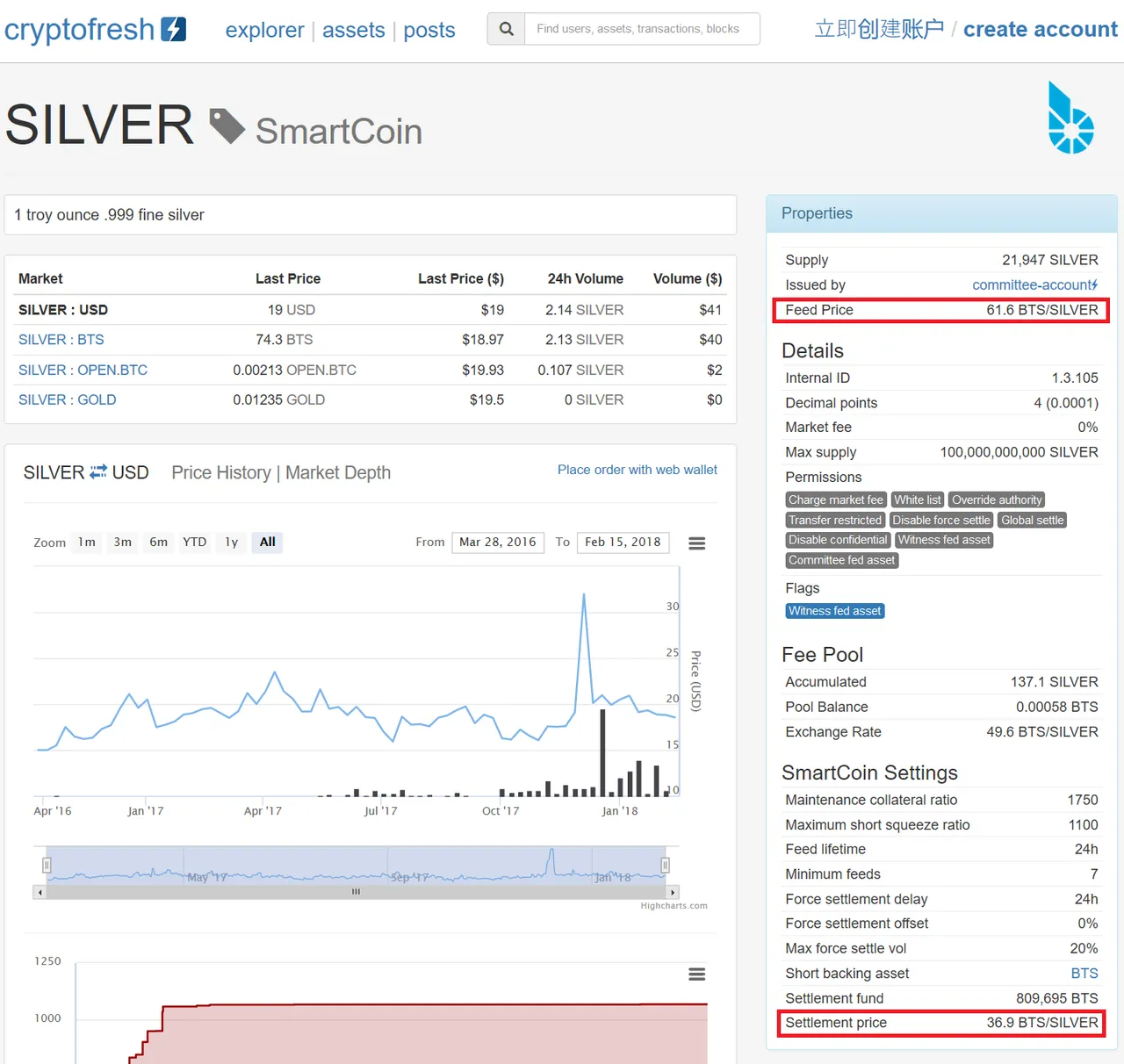The image size is (1124, 1064).
Task: Click the Disable force settle permission tag
Action: 941,521
